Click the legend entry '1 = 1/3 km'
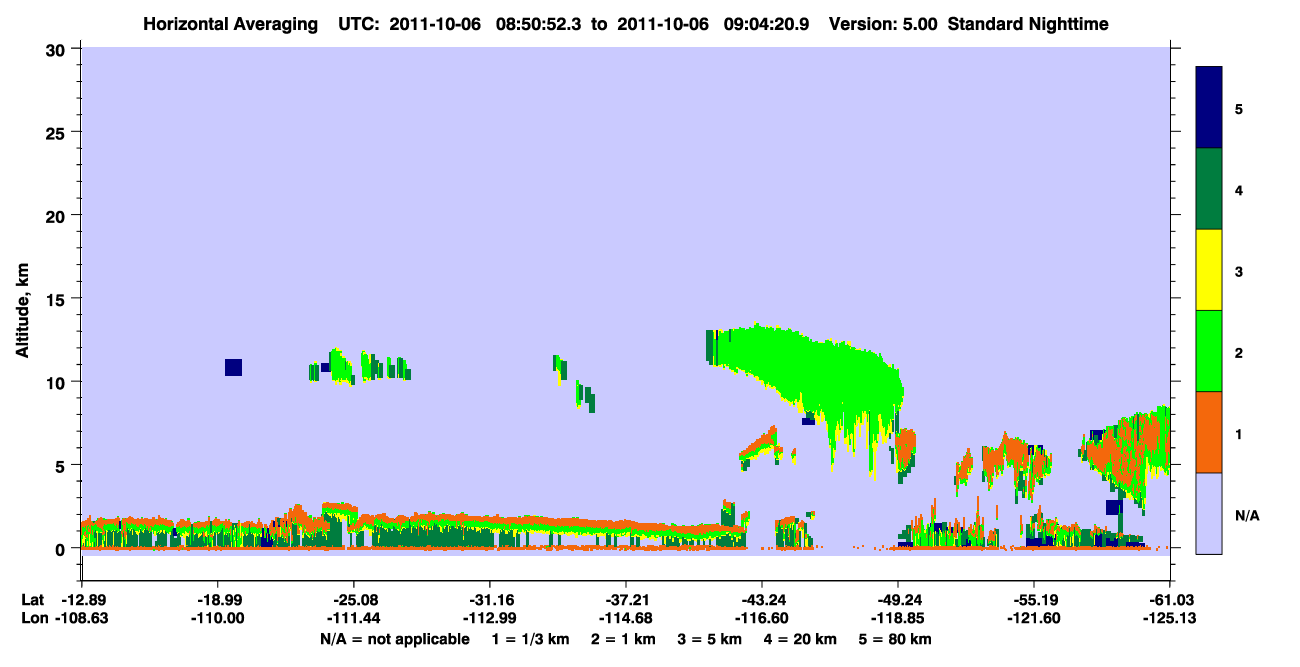This screenshot has height=667, width=1300. pos(530,639)
